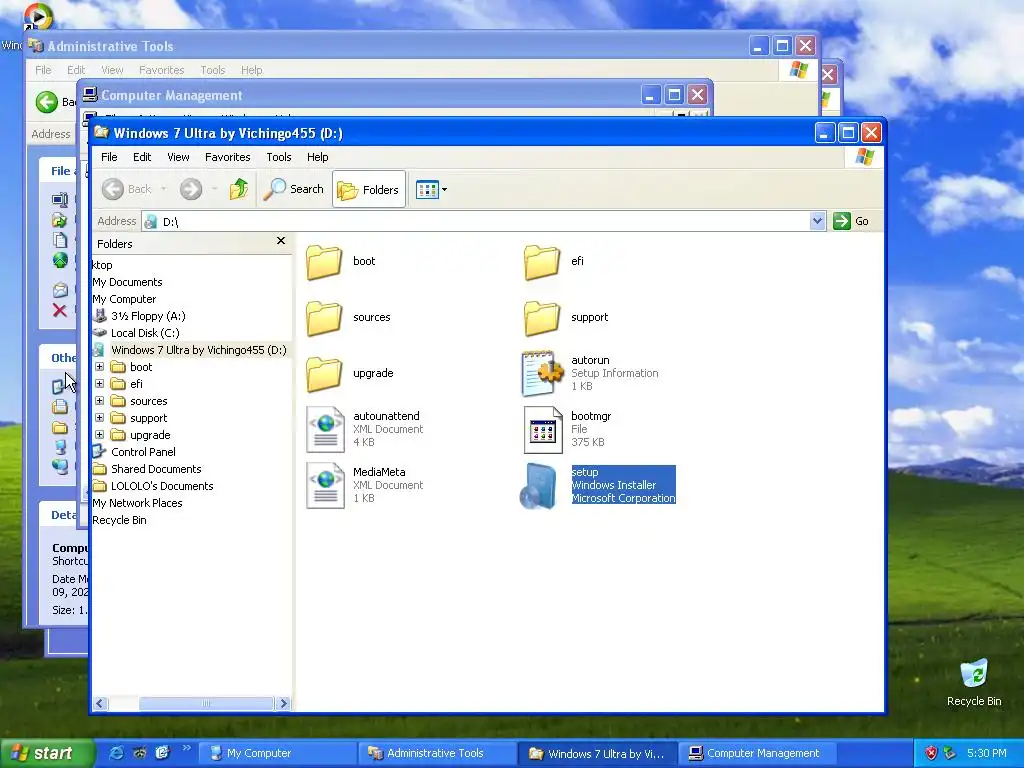This screenshot has width=1024, height=768.
Task: Open Help menu in Administrative Tools window
Action: point(251,70)
